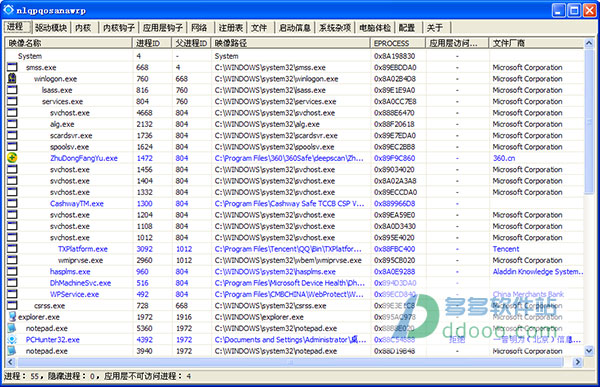Sort by the 映像路径 column header
The width and height of the screenshot is (600, 387).
click(291, 43)
